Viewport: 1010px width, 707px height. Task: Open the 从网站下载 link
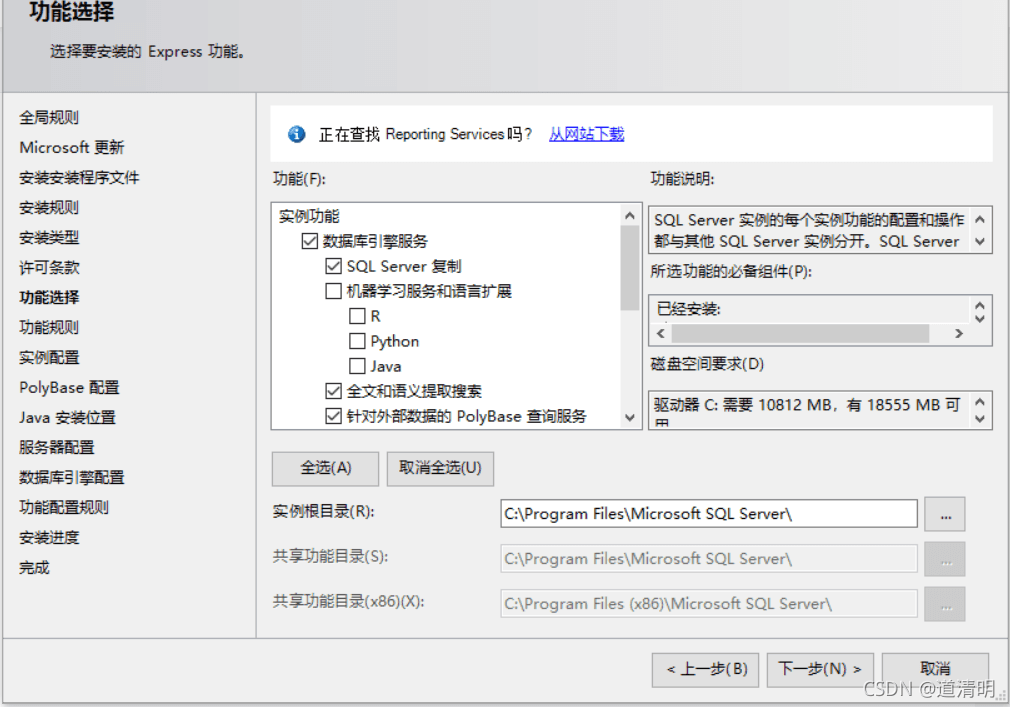point(586,134)
